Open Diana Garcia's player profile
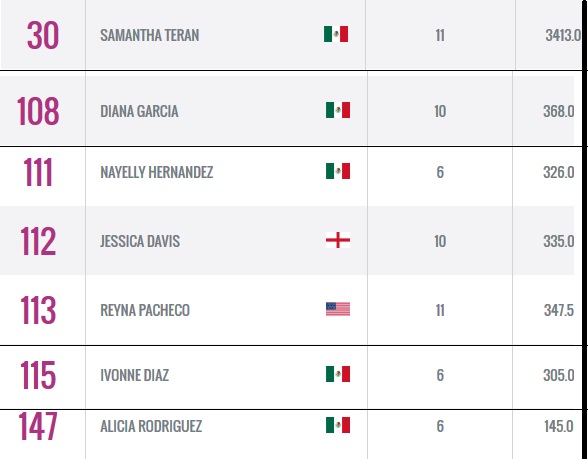 point(139,111)
